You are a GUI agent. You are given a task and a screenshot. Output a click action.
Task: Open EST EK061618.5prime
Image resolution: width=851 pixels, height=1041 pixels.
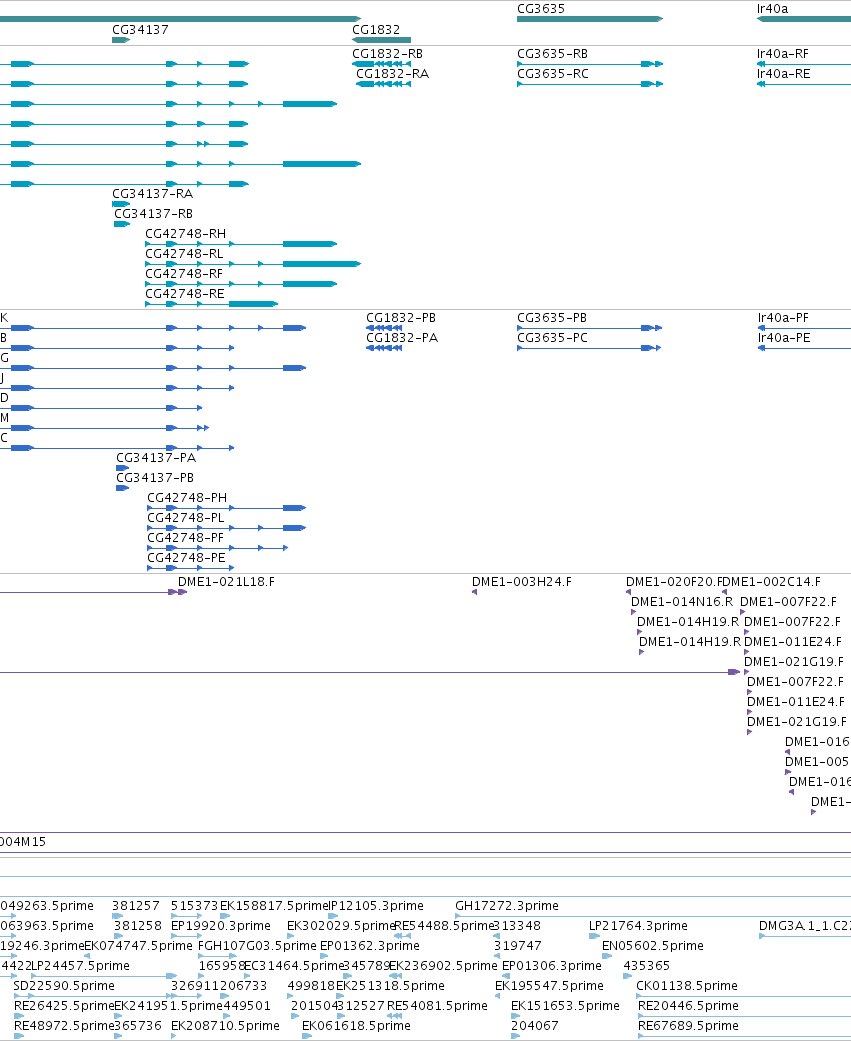click(356, 1026)
